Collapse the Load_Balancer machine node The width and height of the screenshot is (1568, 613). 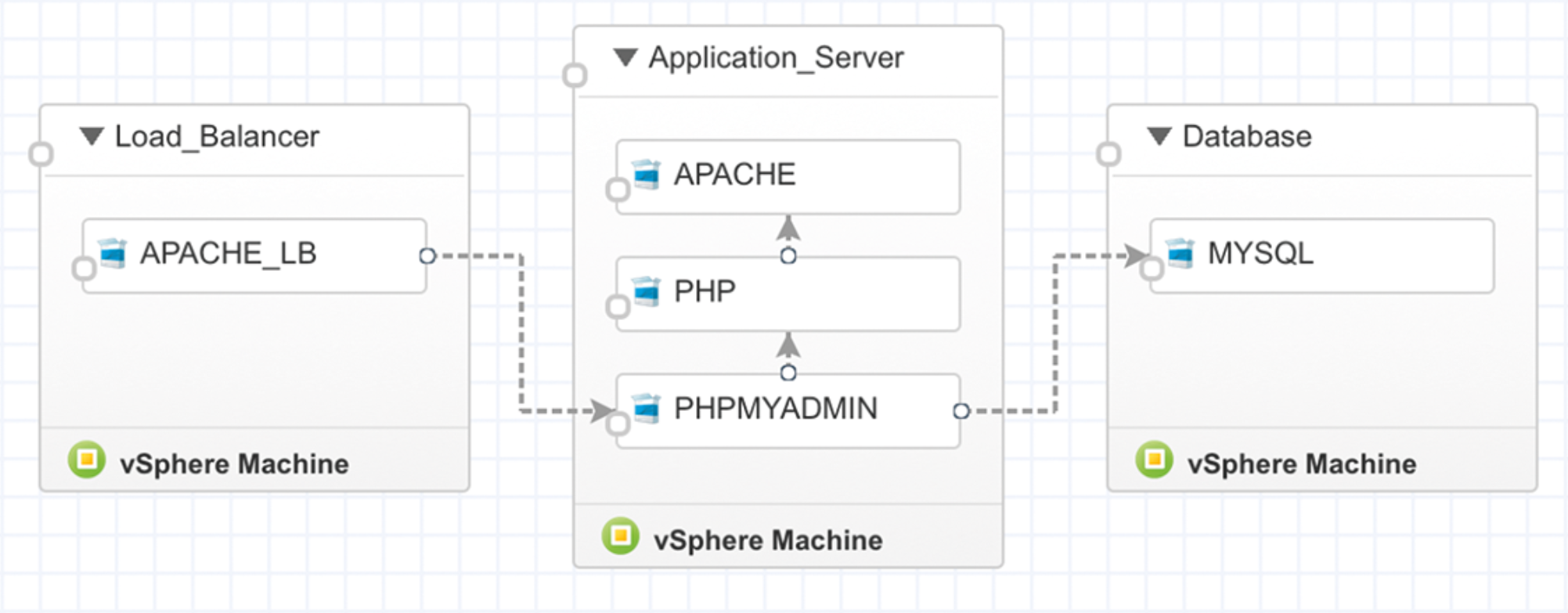pos(92,137)
